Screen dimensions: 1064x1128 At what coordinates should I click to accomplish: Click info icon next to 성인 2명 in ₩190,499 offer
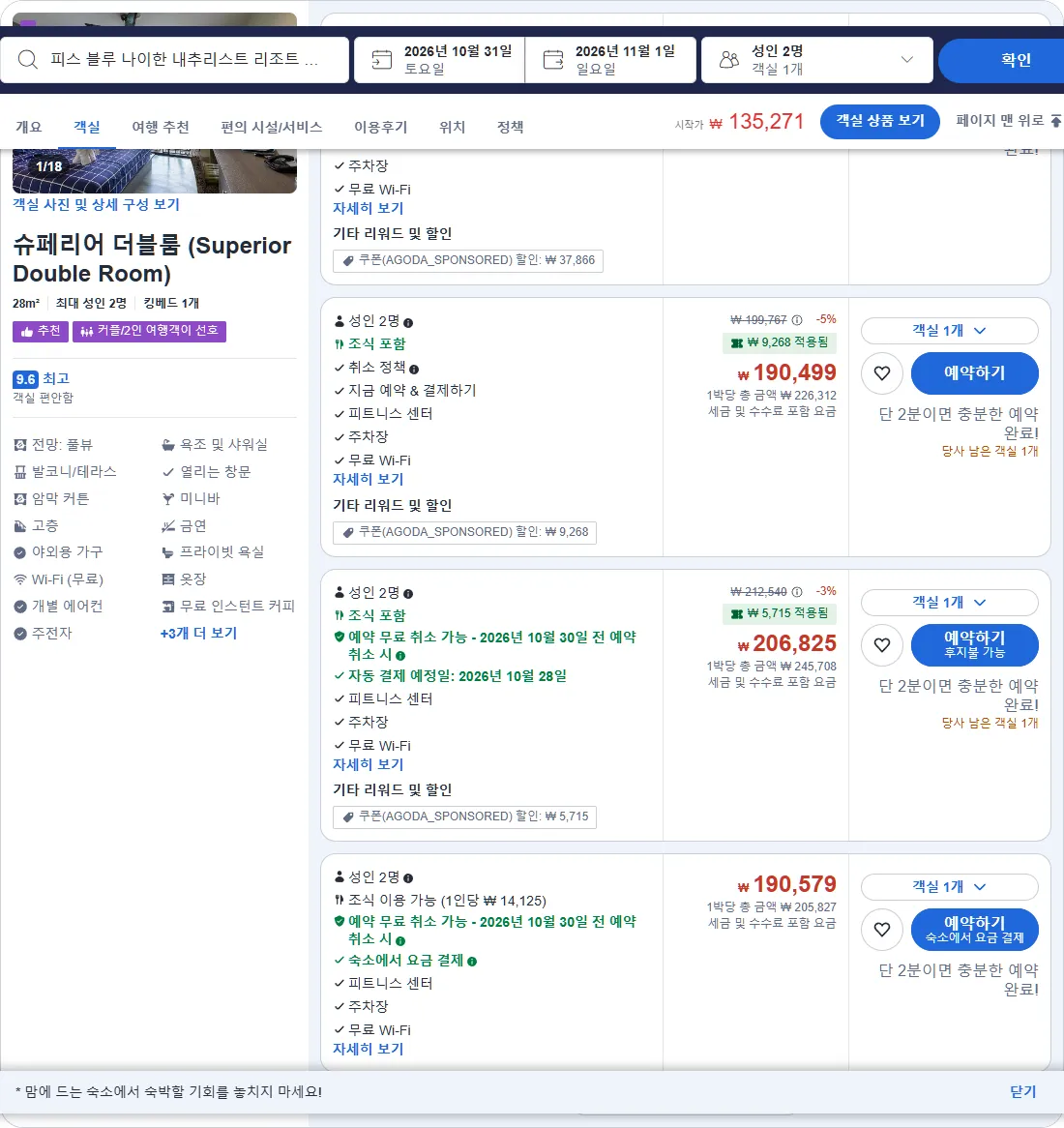click(x=408, y=323)
